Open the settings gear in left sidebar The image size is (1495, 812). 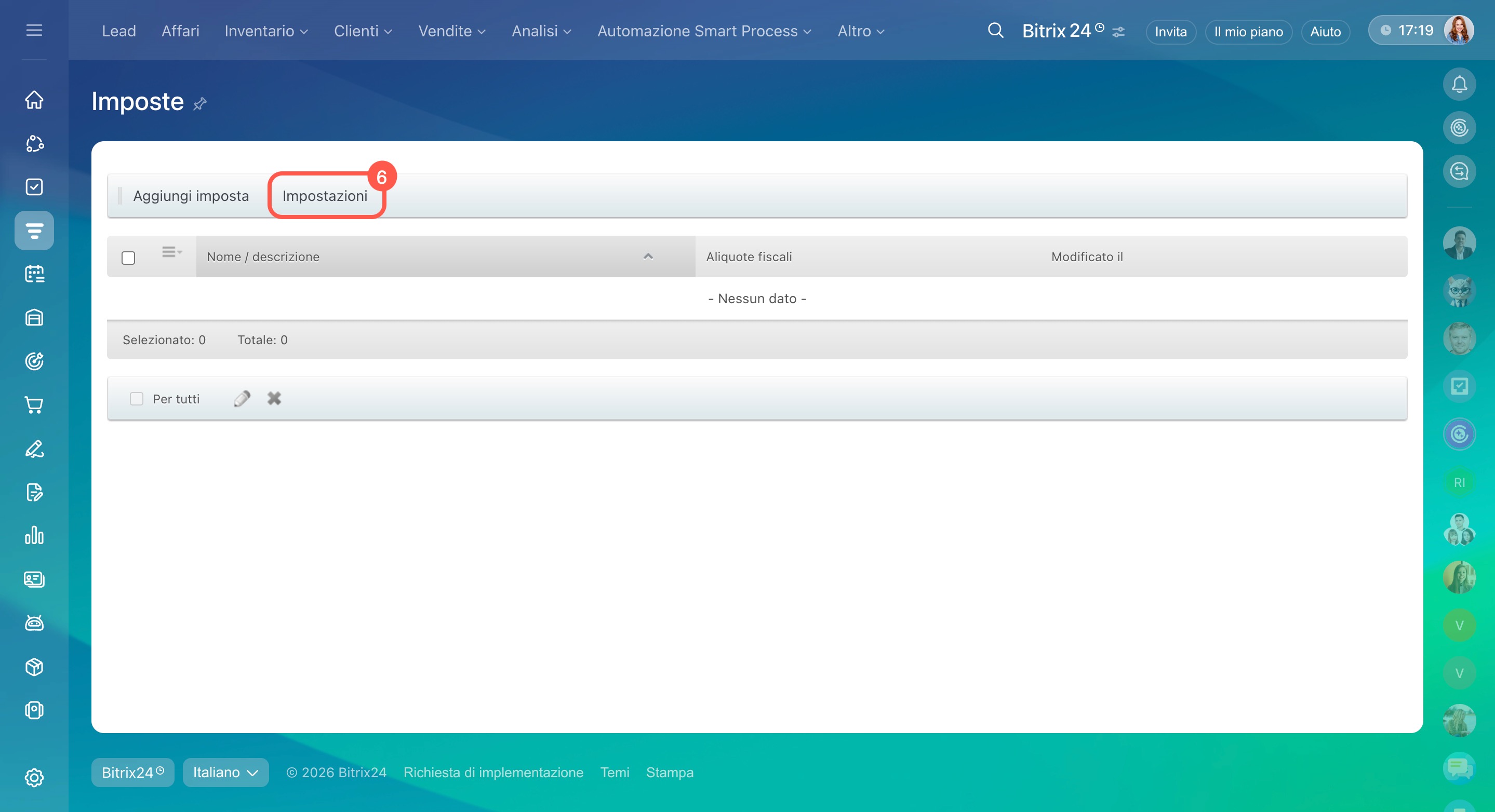tap(34, 777)
